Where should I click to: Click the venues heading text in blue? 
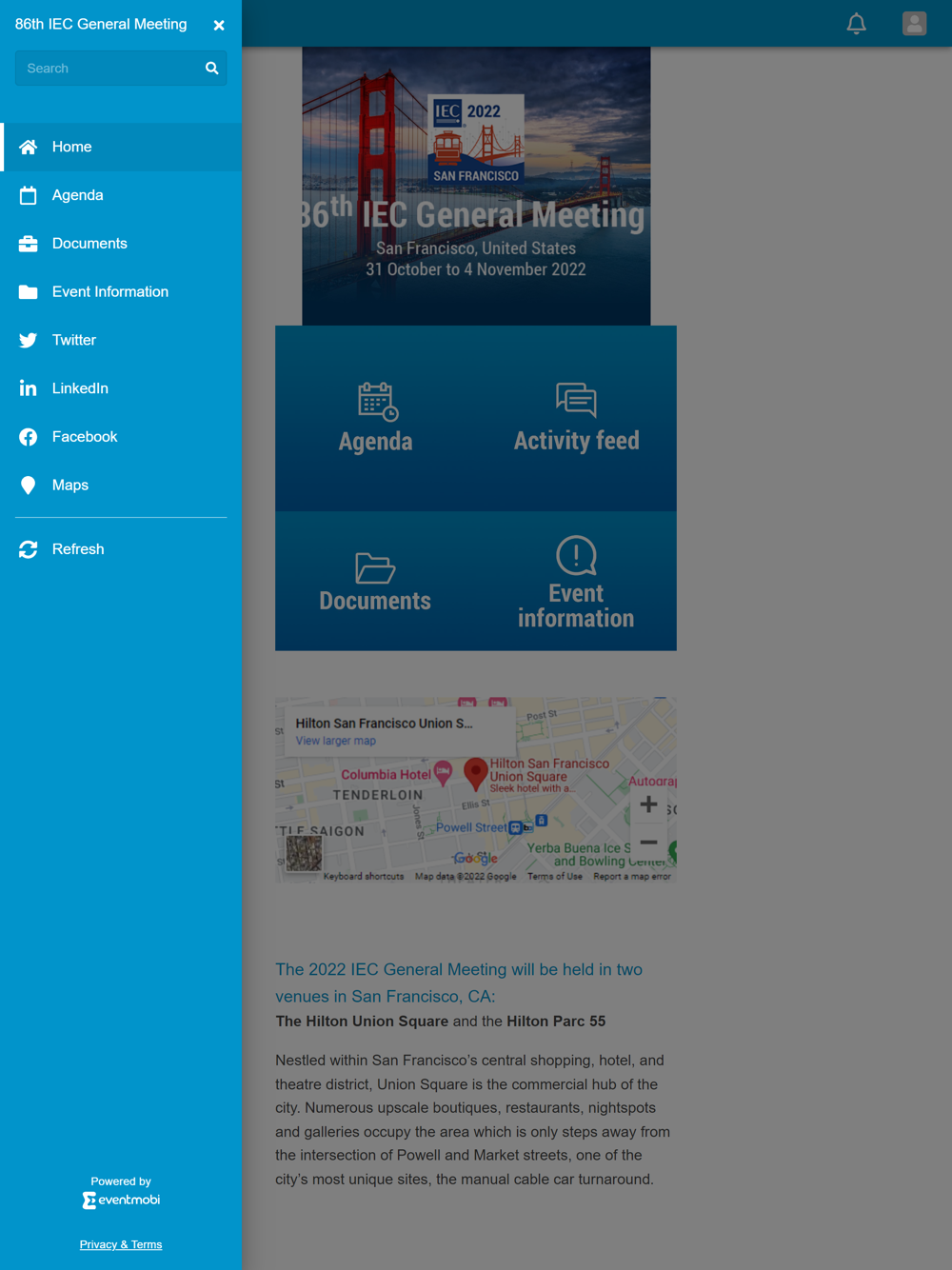[459, 982]
